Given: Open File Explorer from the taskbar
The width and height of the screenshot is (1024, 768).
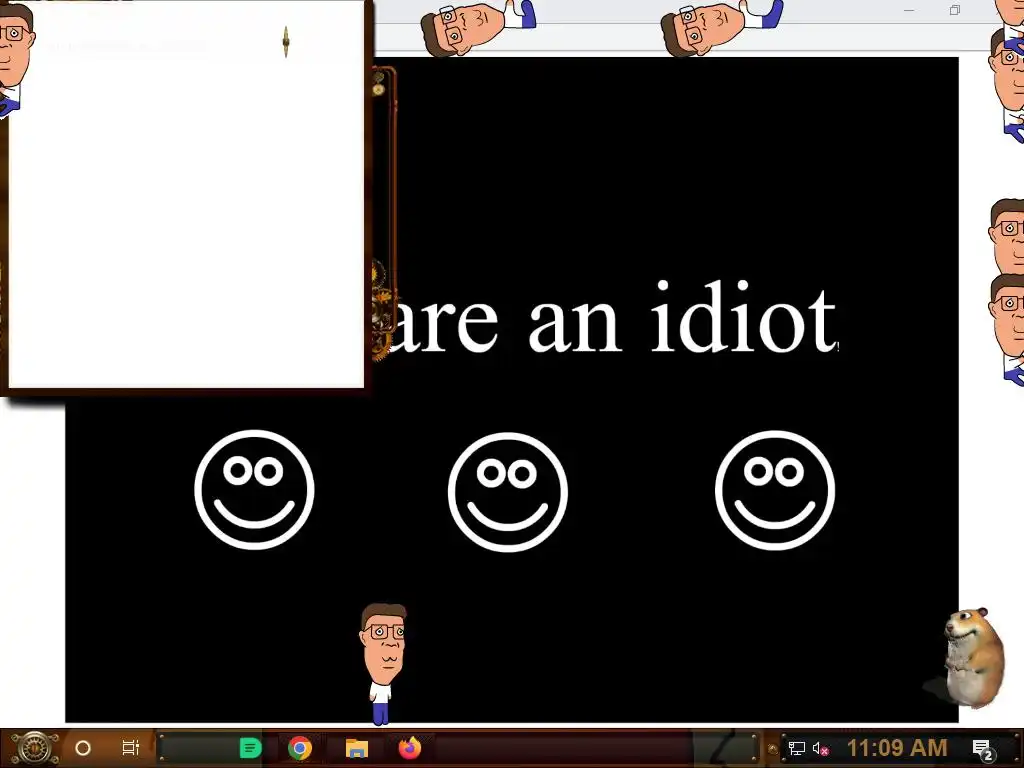Looking at the screenshot, I should (x=357, y=748).
